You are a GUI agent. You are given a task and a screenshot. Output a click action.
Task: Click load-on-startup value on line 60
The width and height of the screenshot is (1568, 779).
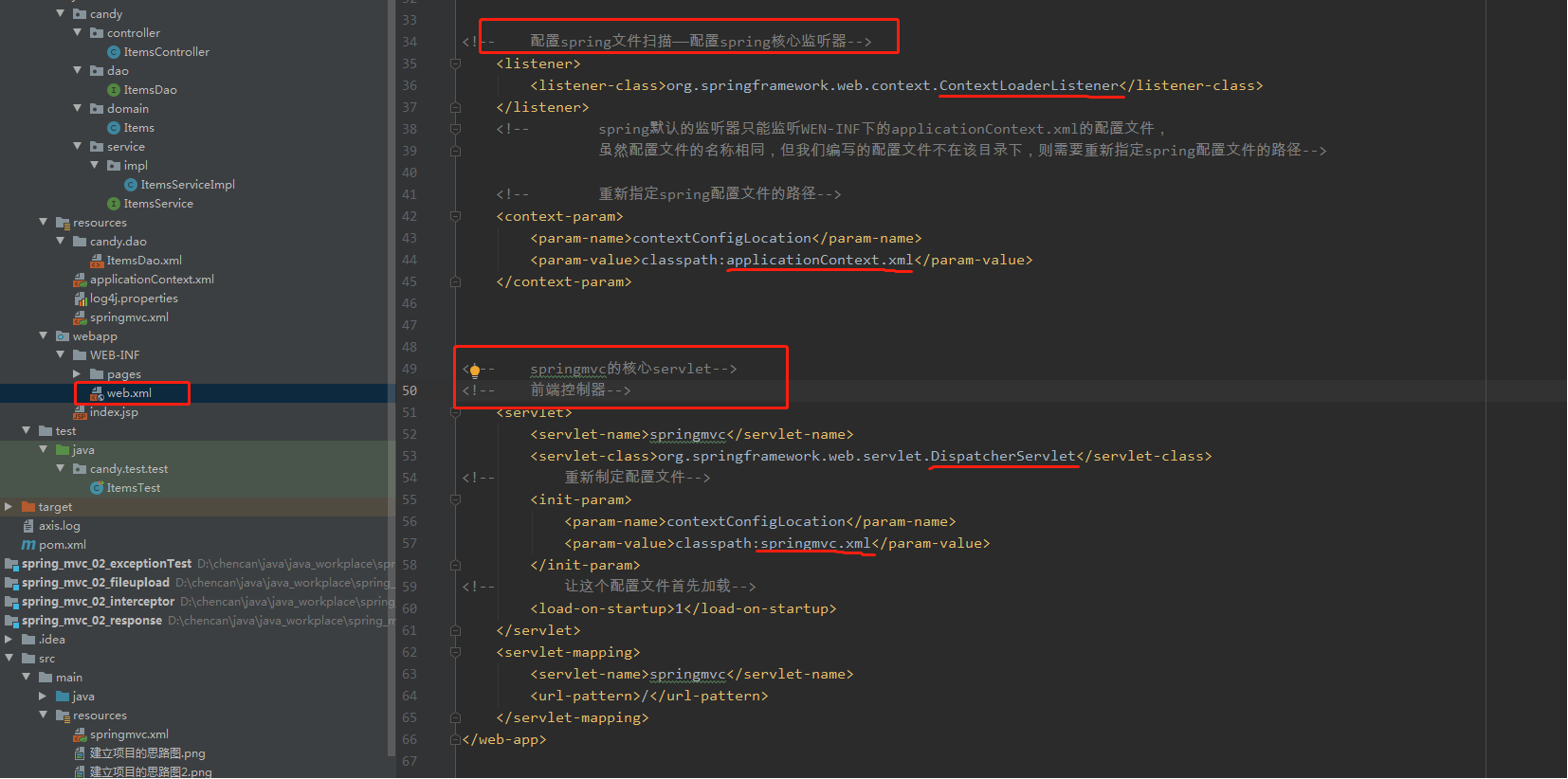[679, 608]
